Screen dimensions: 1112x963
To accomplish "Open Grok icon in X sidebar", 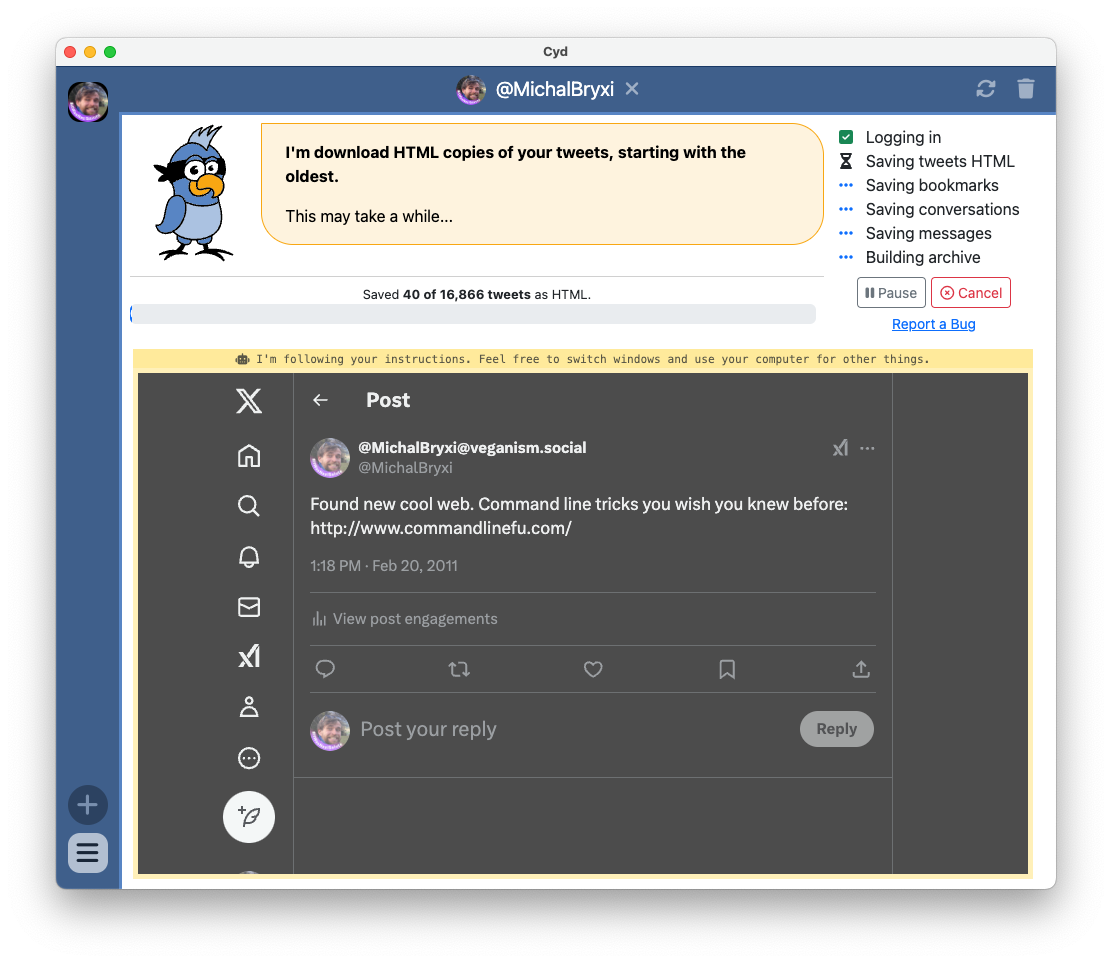I will click(249, 657).
